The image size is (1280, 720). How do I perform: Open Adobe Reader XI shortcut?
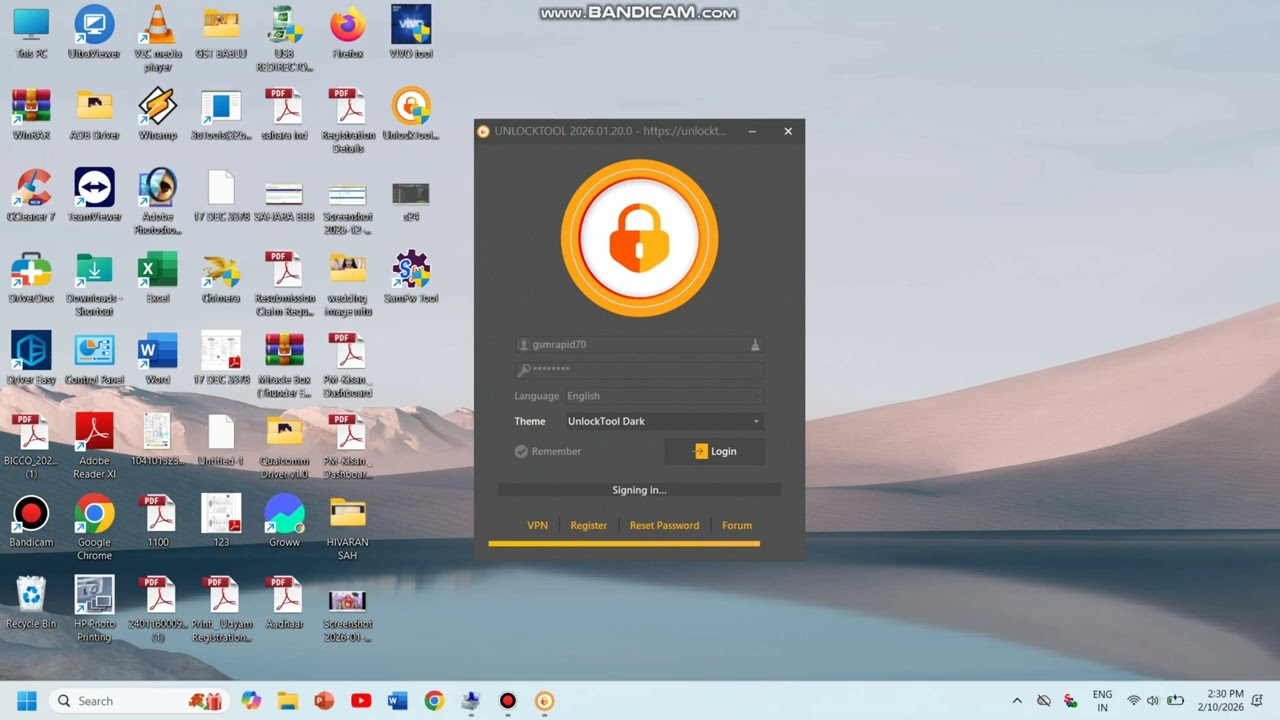94,446
